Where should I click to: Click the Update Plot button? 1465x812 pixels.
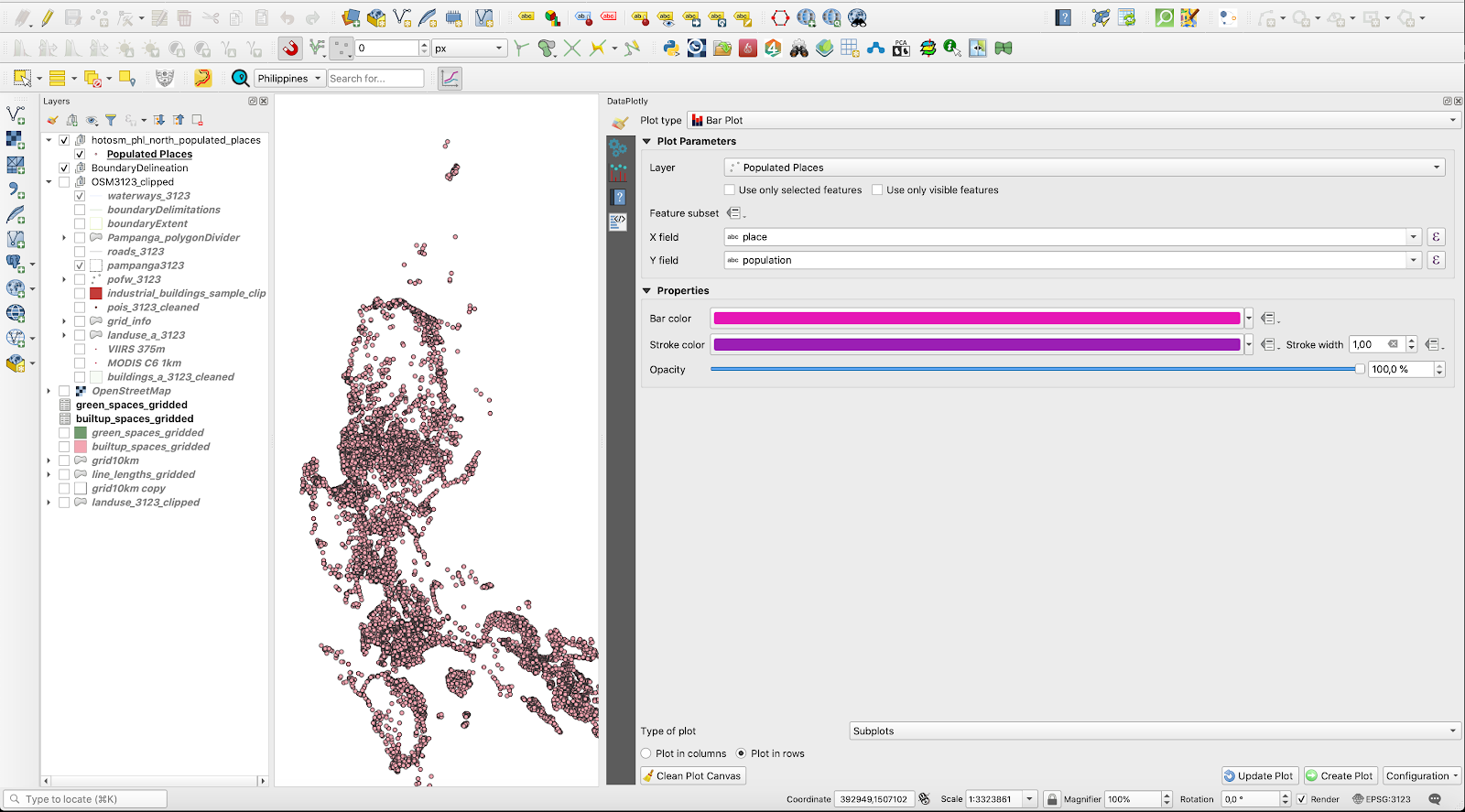(x=1260, y=775)
